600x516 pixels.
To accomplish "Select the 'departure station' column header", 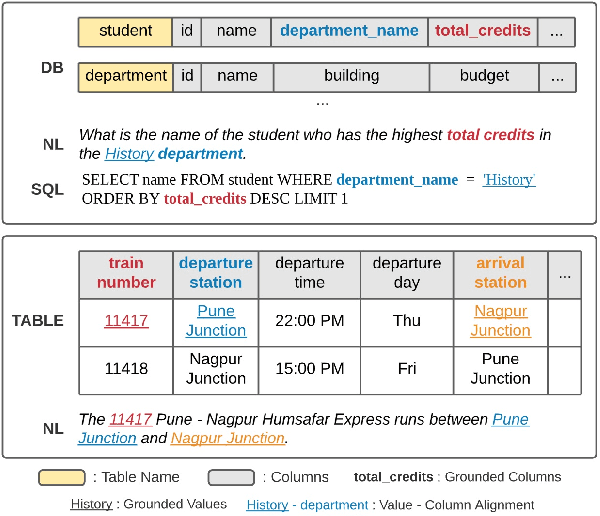I will (215, 273).
